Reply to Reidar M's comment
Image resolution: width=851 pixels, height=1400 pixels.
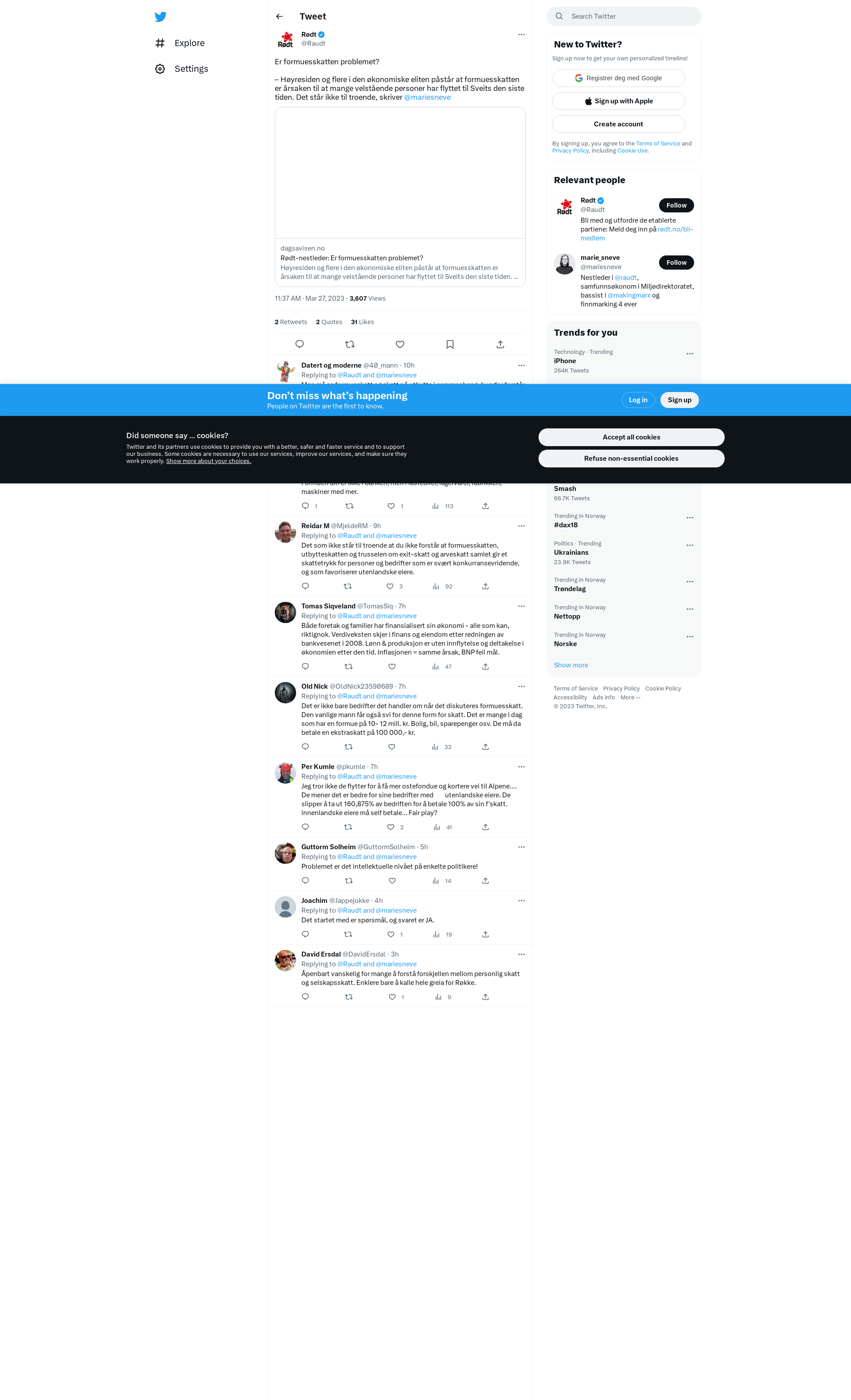pyautogui.click(x=305, y=586)
